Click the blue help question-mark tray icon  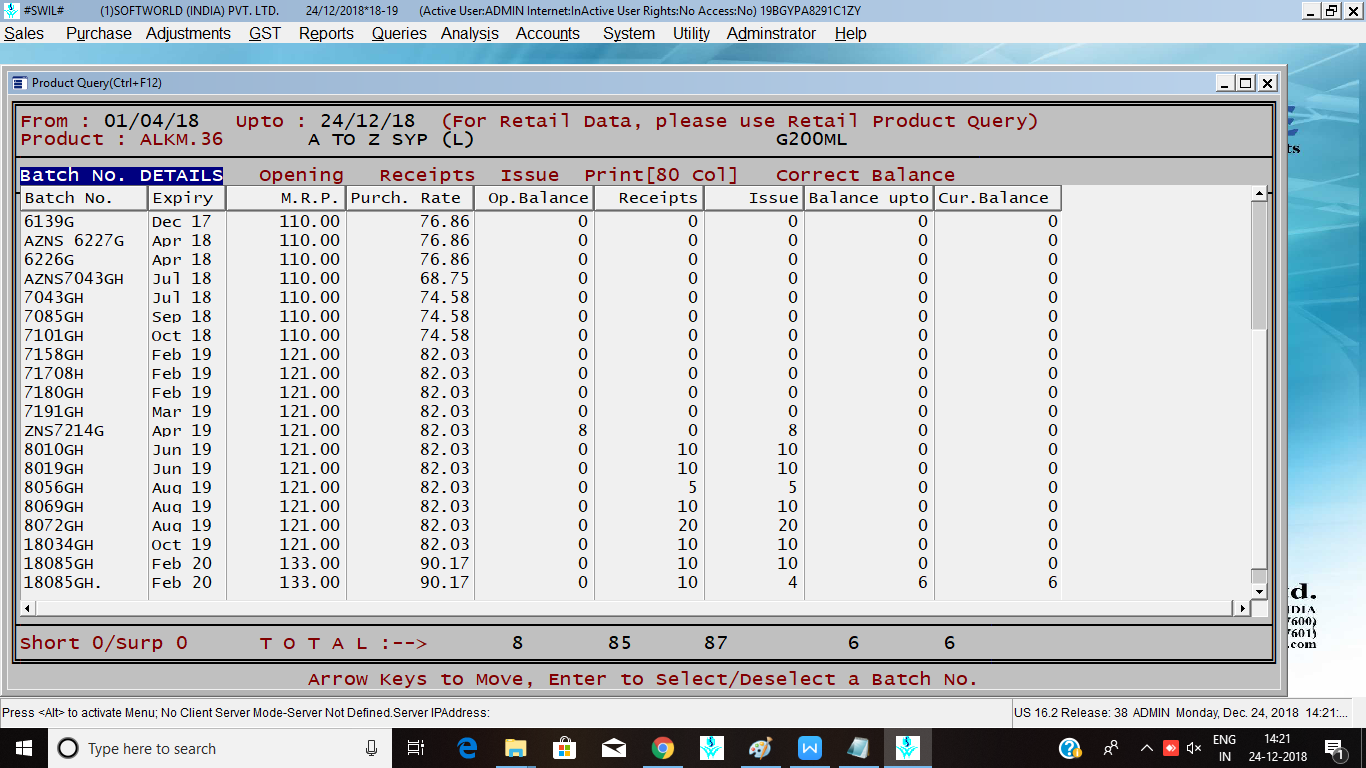[1069, 748]
